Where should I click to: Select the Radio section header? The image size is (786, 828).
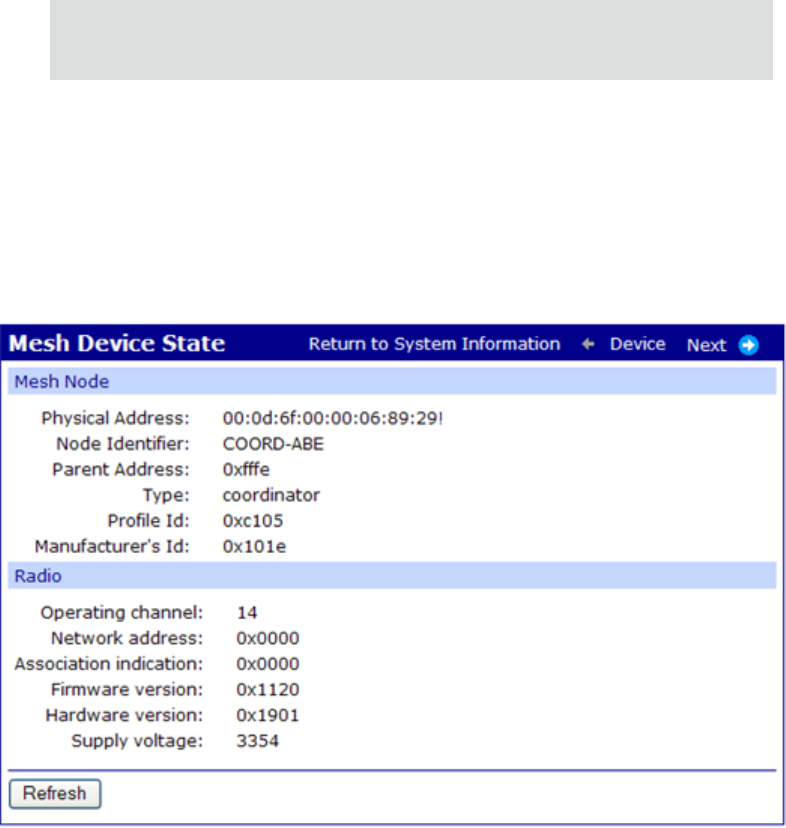[x=392, y=576]
